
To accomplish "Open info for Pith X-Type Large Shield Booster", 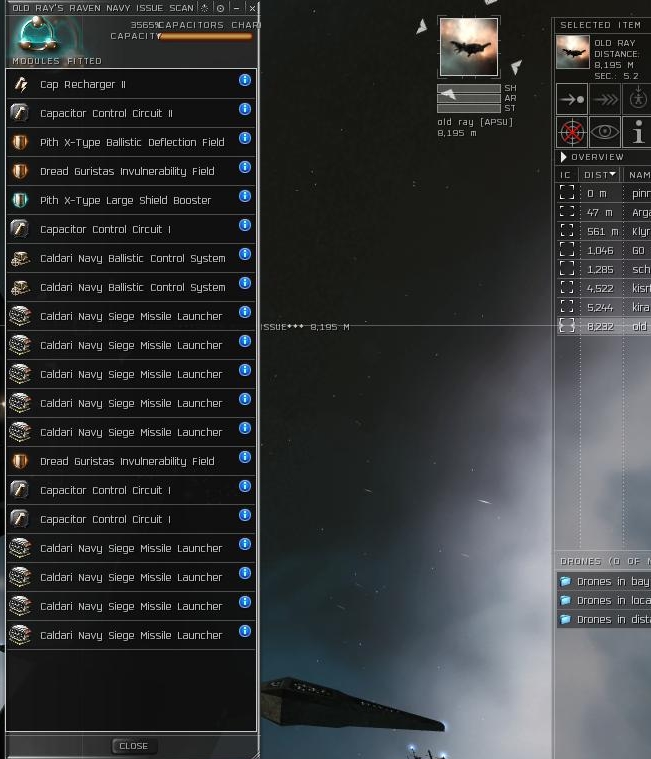I will [245, 196].
